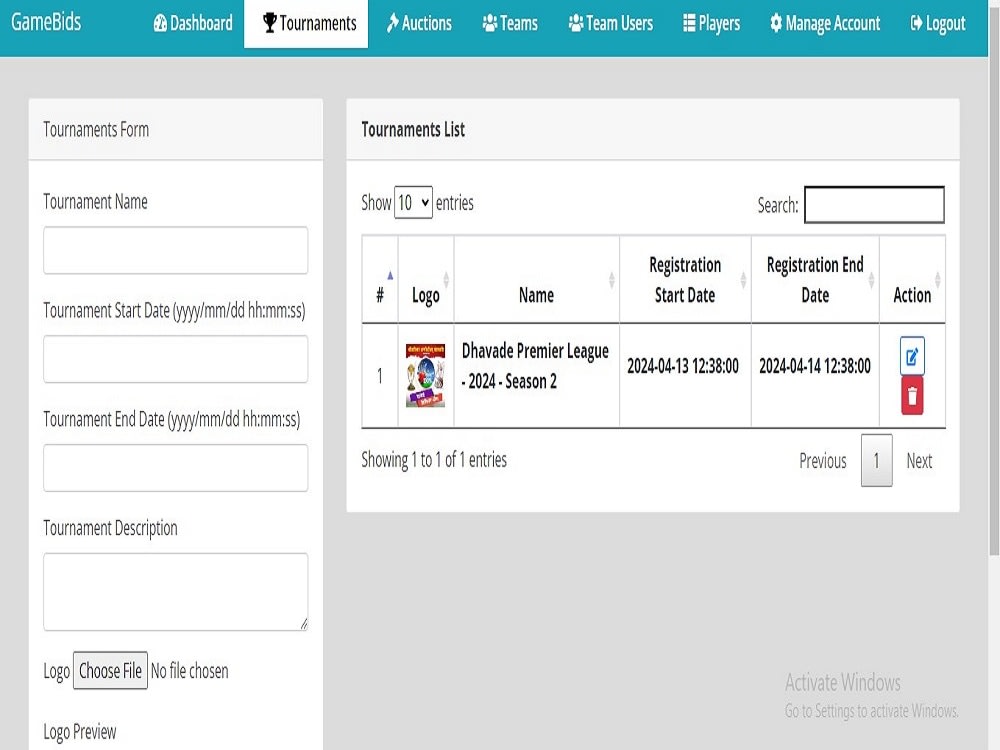The image size is (1000, 750).
Task: Click the Next pagination button
Action: pyautogui.click(x=919, y=460)
